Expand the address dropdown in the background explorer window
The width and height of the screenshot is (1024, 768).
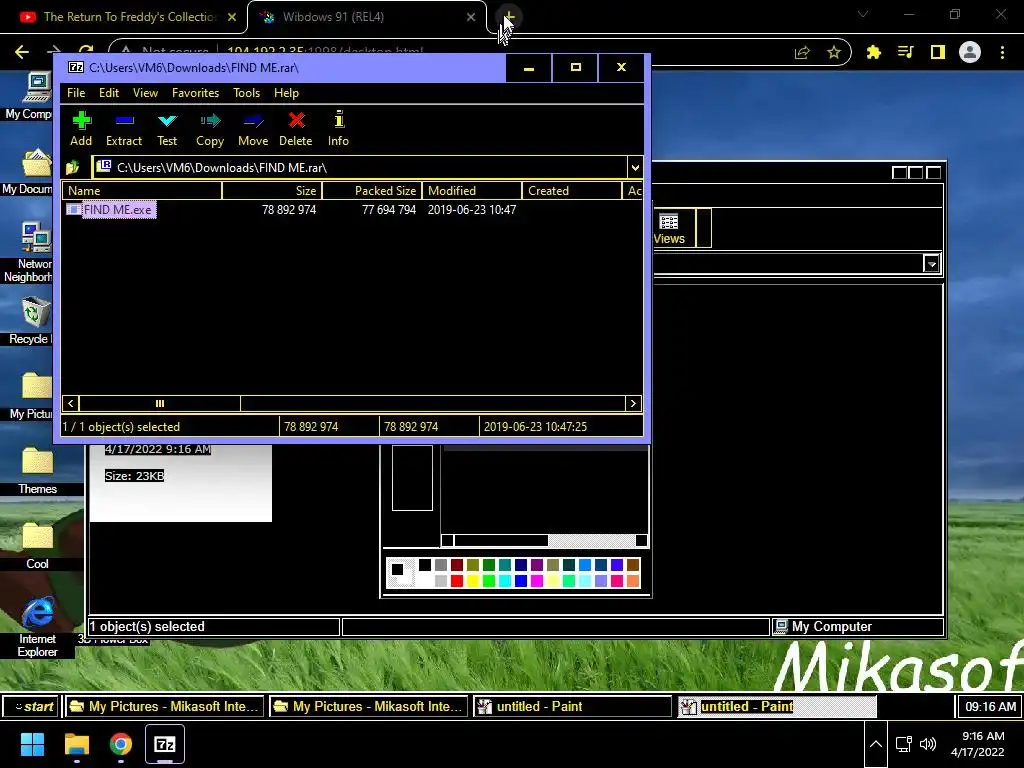coord(932,264)
